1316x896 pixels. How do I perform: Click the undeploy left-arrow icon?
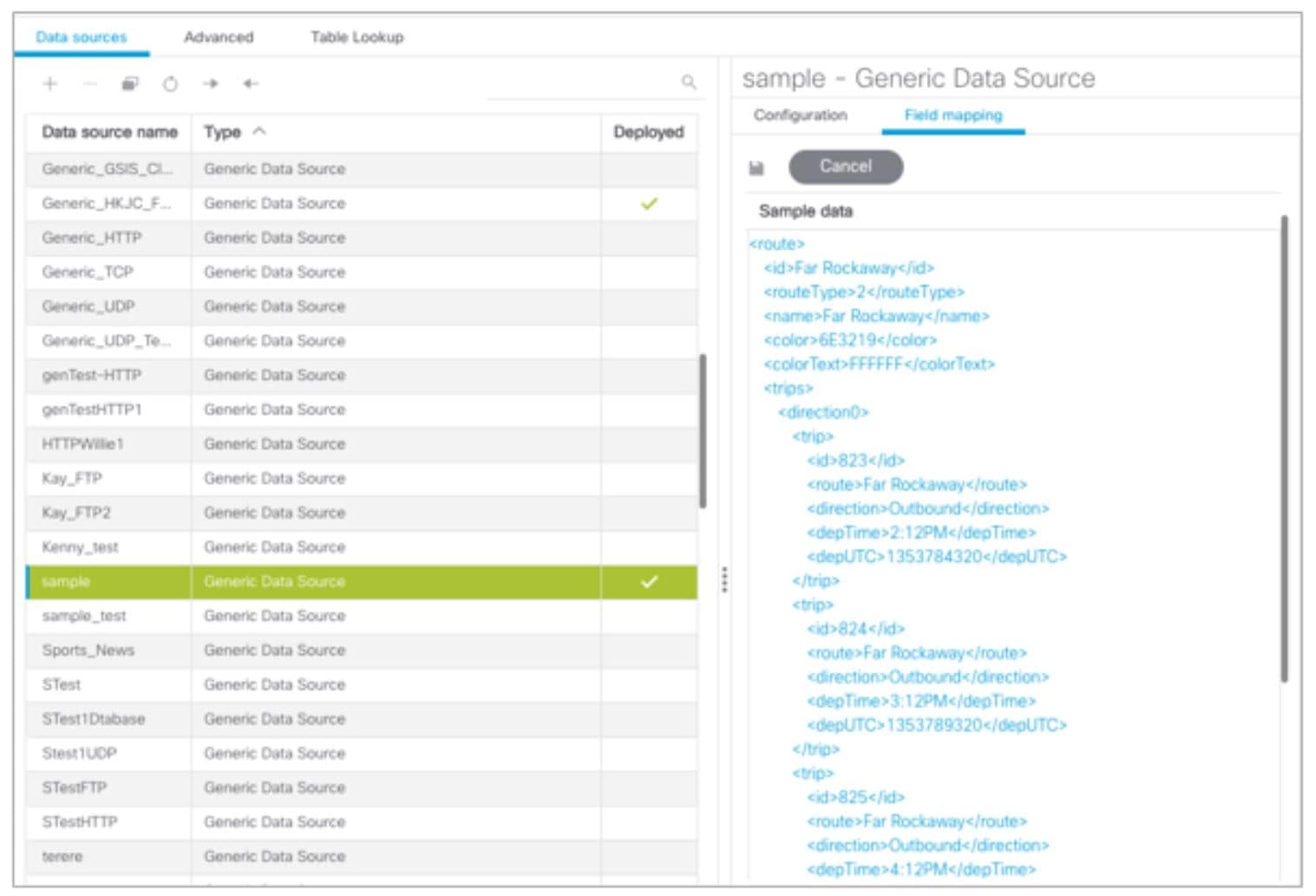click(250, 84)
